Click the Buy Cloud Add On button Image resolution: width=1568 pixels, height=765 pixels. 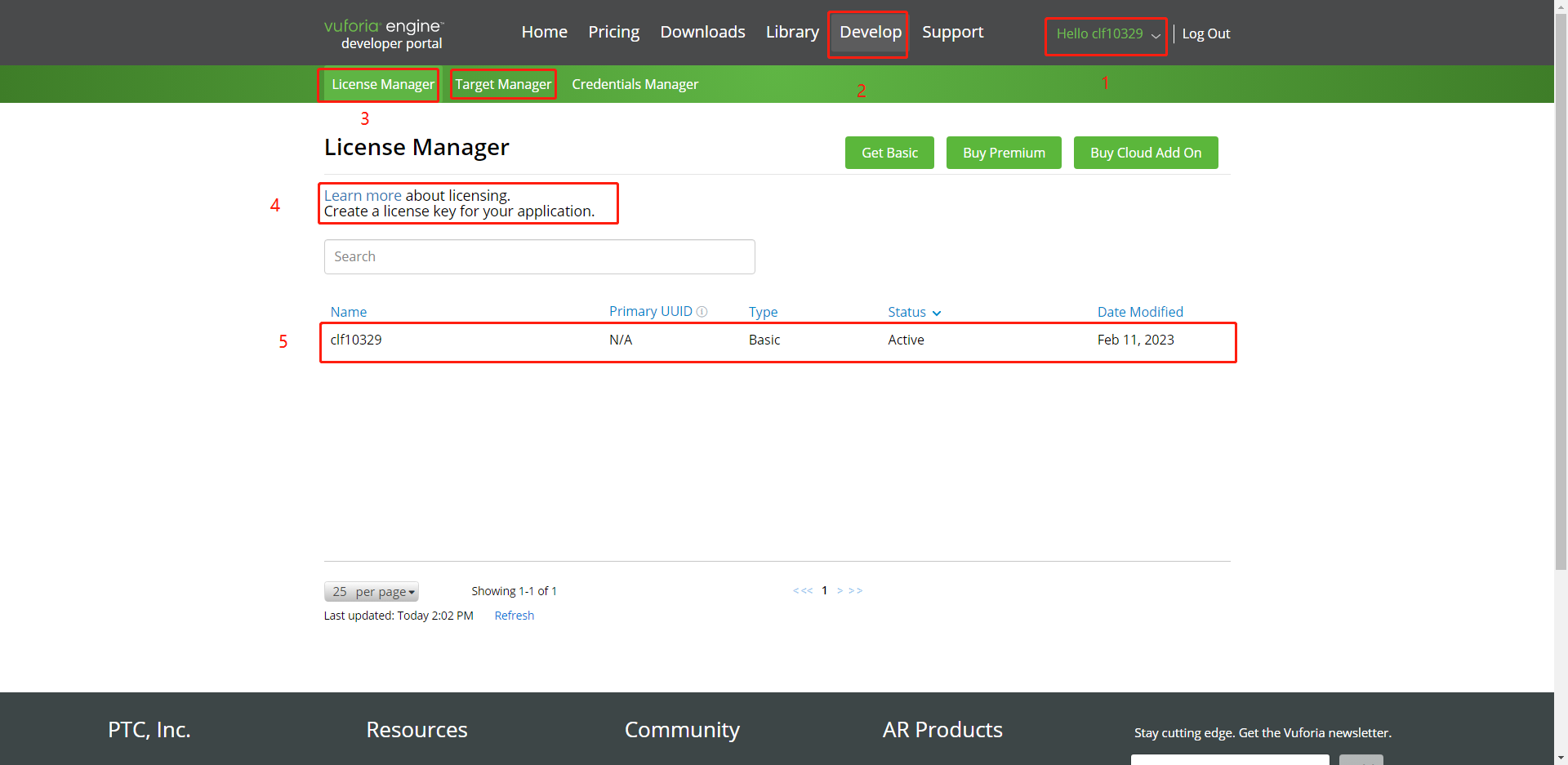(x=1146, y=153)
